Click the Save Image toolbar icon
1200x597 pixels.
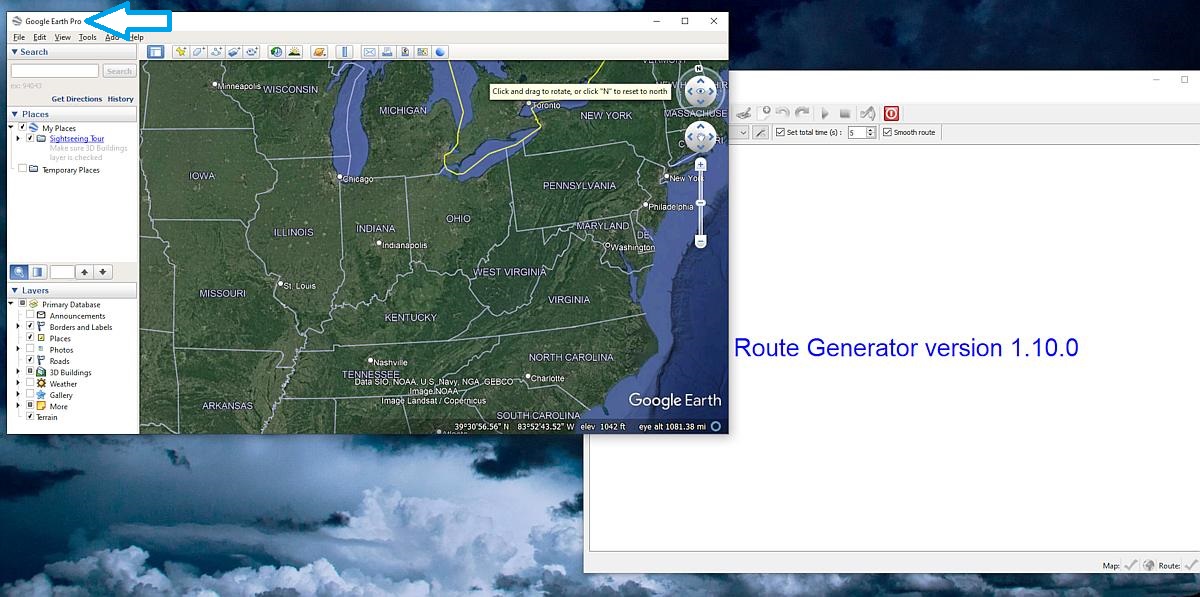pyautogui.click(x=405, y=52)
